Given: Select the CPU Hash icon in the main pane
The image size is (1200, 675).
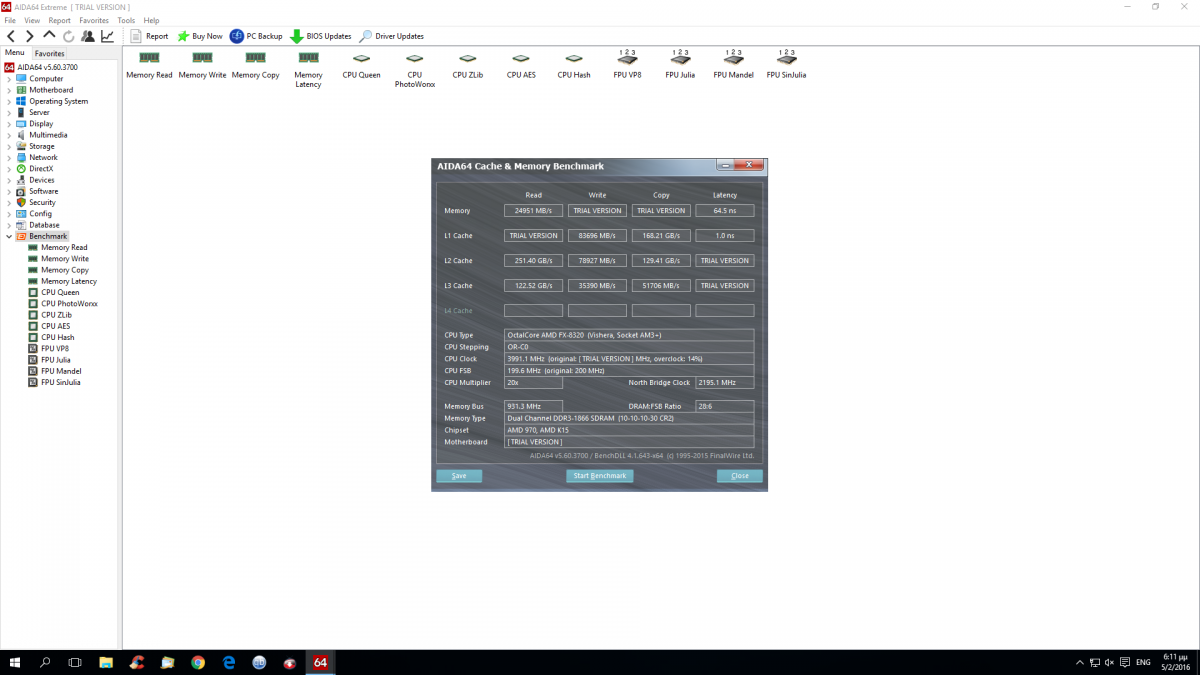Looking at the screenshot, I should tap(574, 65).
